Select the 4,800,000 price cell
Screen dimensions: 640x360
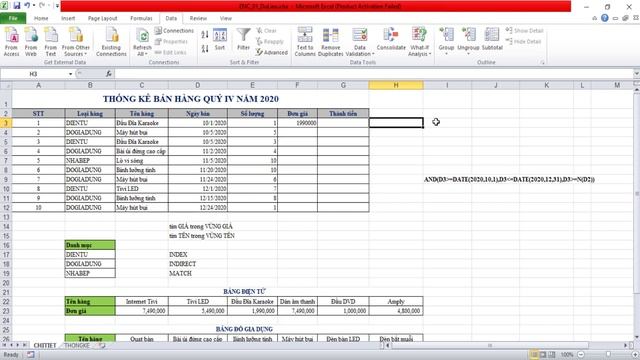pos(396,311)
